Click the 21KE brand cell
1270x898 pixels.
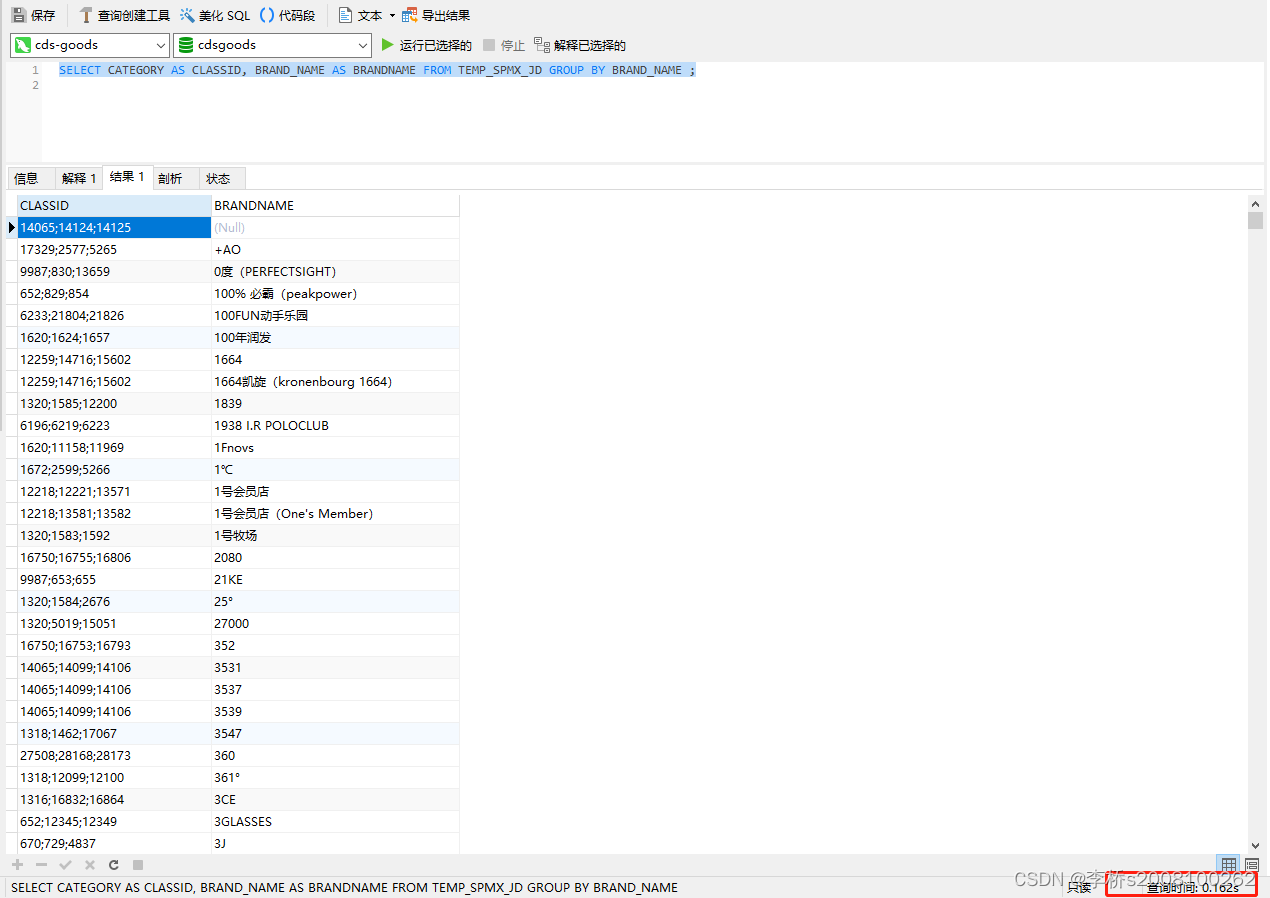(335, 579)
